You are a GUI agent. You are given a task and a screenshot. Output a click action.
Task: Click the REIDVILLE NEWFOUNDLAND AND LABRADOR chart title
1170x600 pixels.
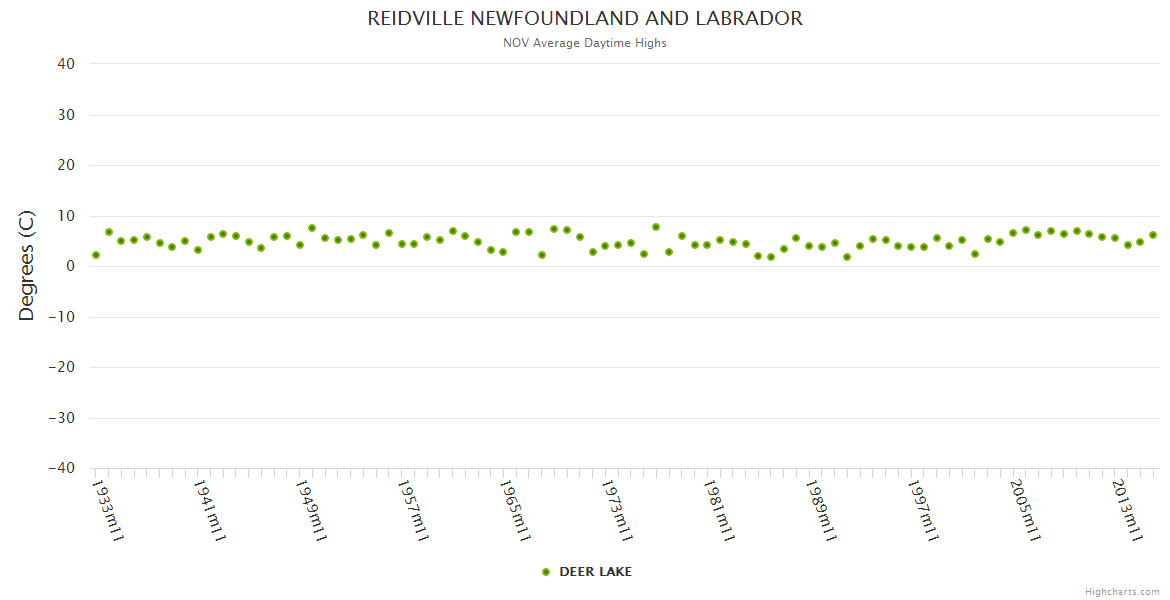[x=585, y=19]
